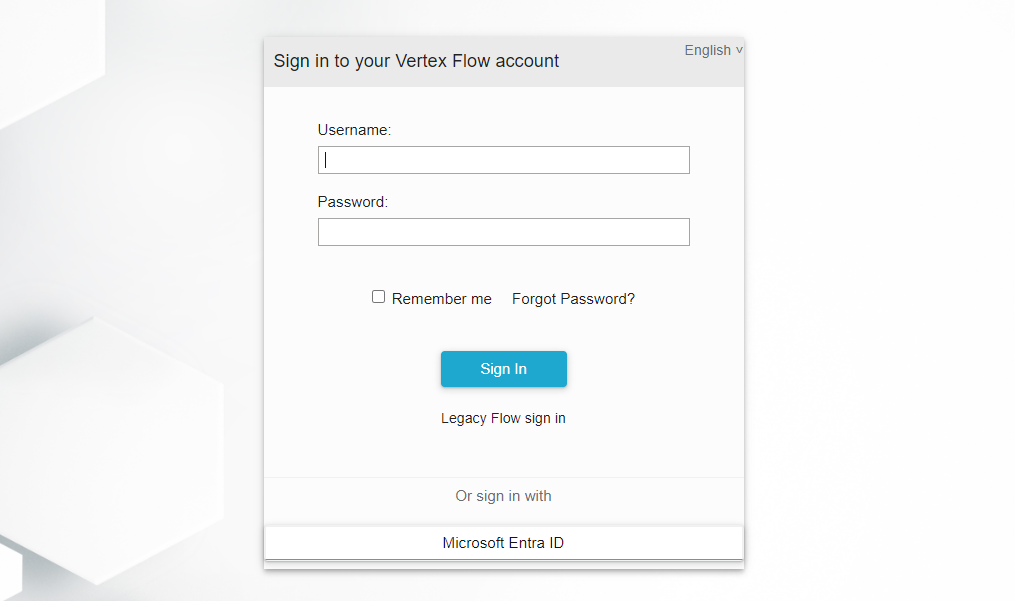Screen dimensions: 1015x601
Task: Open the English language dropdown
Action: point(708,50)
